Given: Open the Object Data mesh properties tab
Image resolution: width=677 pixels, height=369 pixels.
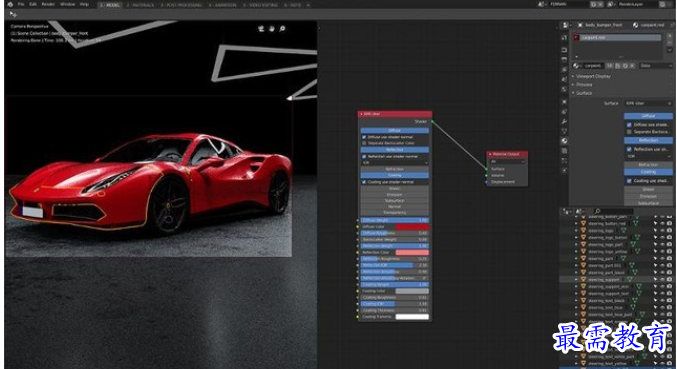Looking at the screenshot, I should click(564, 131).
